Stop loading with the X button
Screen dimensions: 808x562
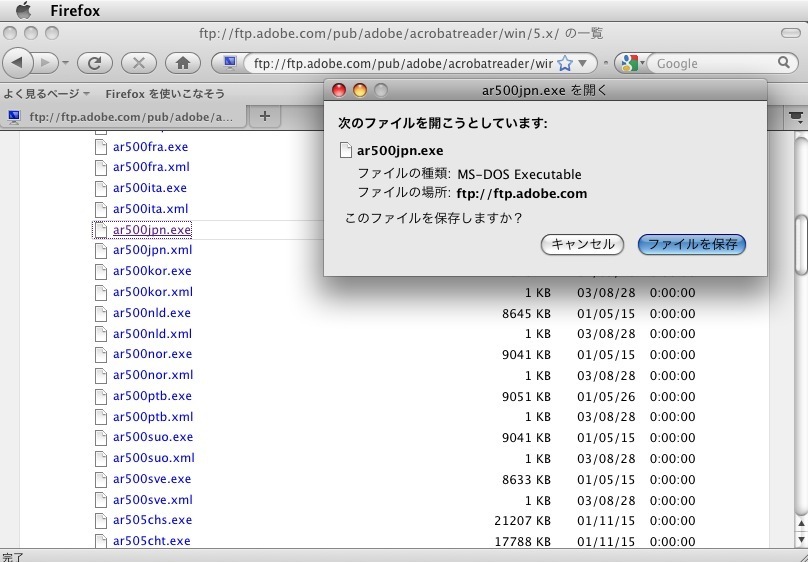click(x=139, y=63)
